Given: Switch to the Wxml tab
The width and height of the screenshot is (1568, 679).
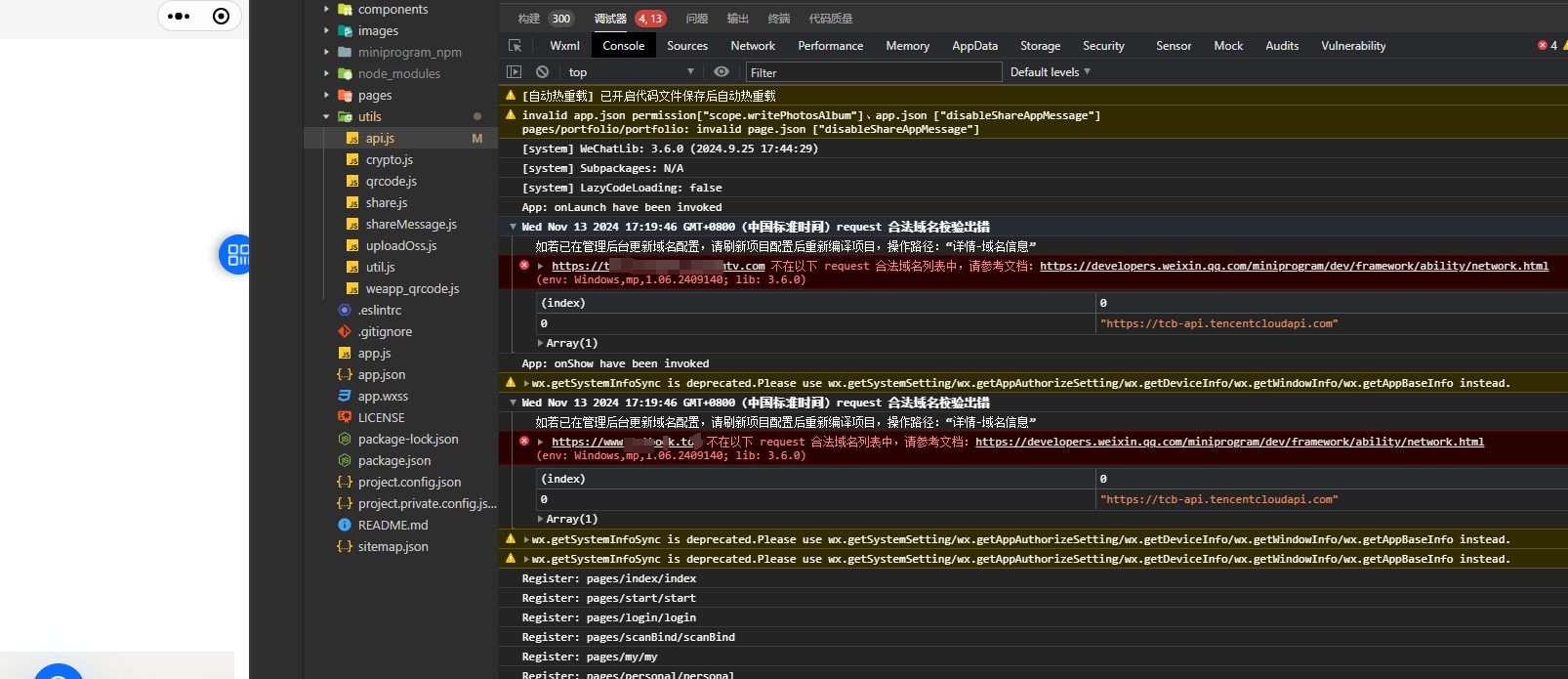Looking at the screenshot, I should (564, 46).
